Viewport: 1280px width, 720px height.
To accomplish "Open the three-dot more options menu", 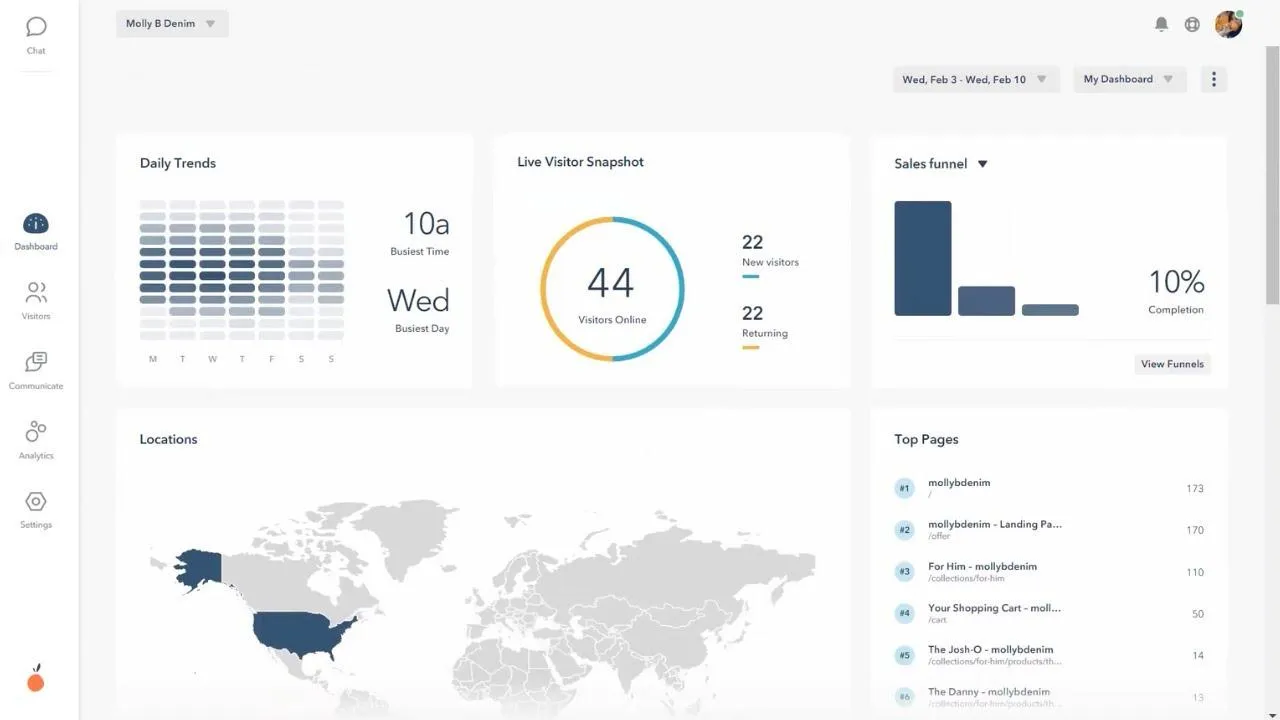I will [x=1214, y=80].
